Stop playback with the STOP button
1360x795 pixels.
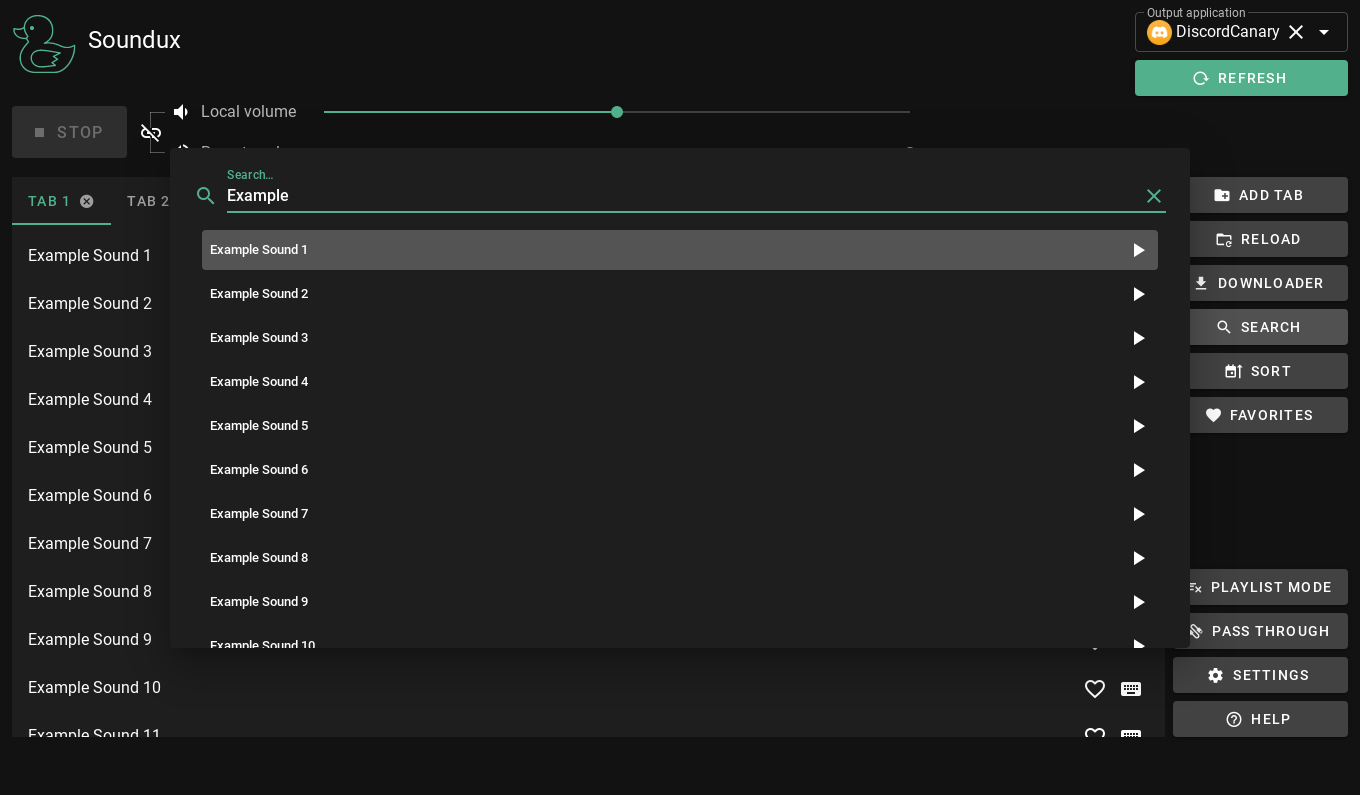tap(69, 132)
